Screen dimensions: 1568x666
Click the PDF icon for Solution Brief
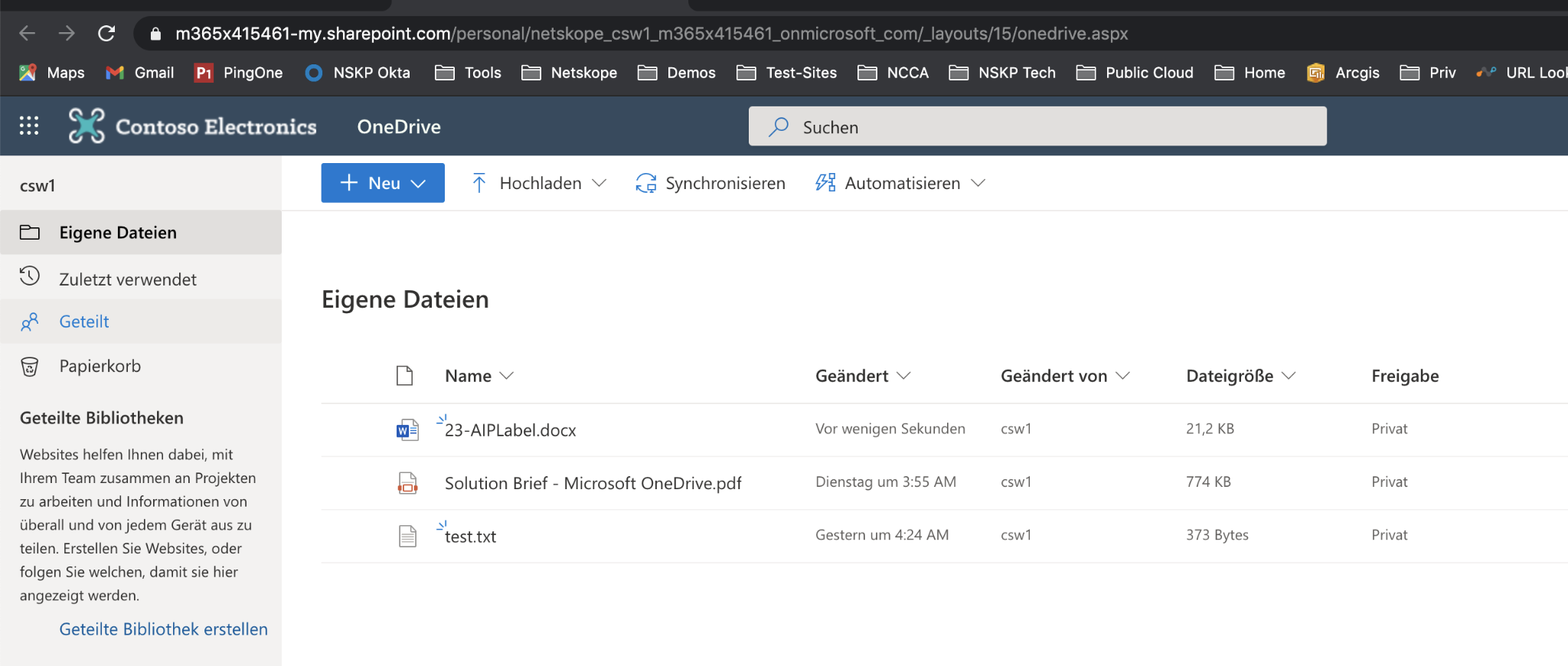407,483
